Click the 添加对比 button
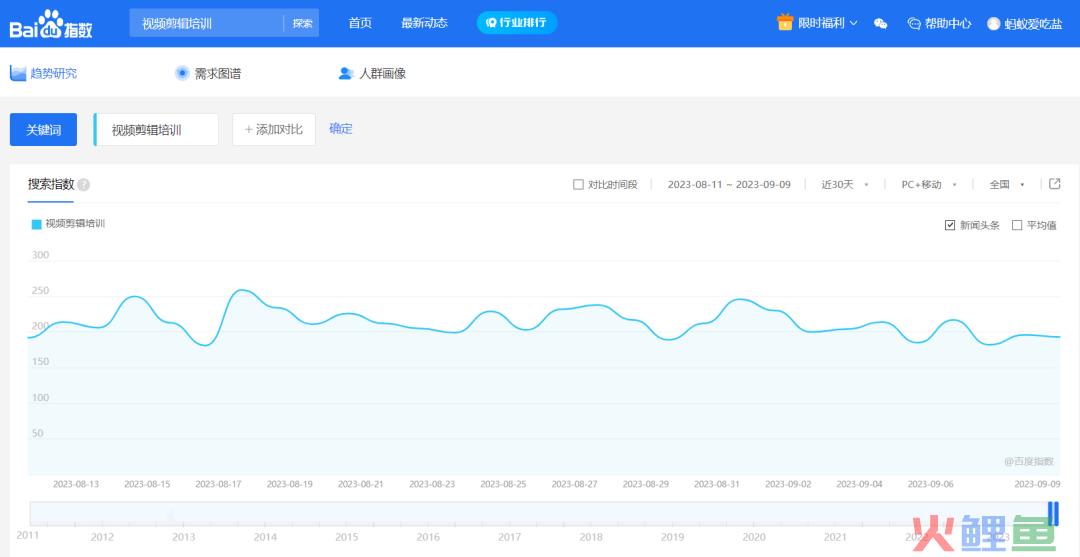The height and width of the screenshot is (557, 1080). coord(274,130)
